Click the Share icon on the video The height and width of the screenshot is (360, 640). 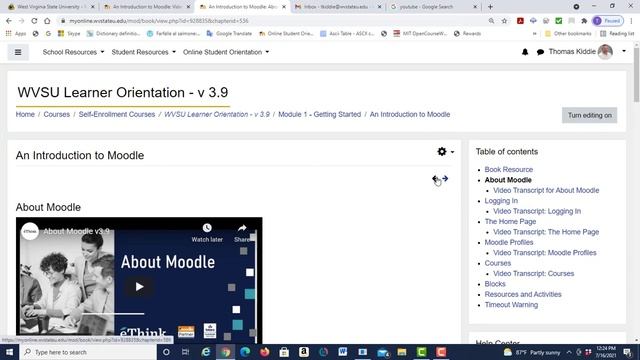pos(242,233)
